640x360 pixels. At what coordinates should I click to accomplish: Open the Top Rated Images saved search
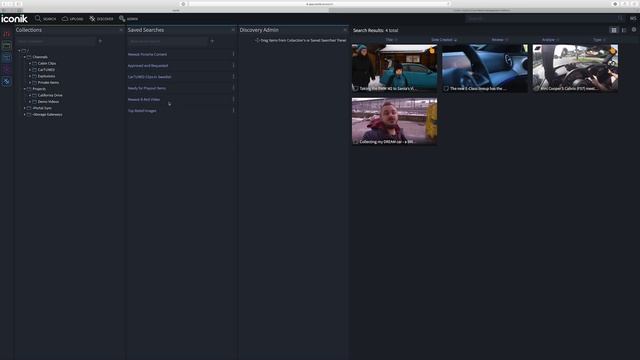coord(142,111)
